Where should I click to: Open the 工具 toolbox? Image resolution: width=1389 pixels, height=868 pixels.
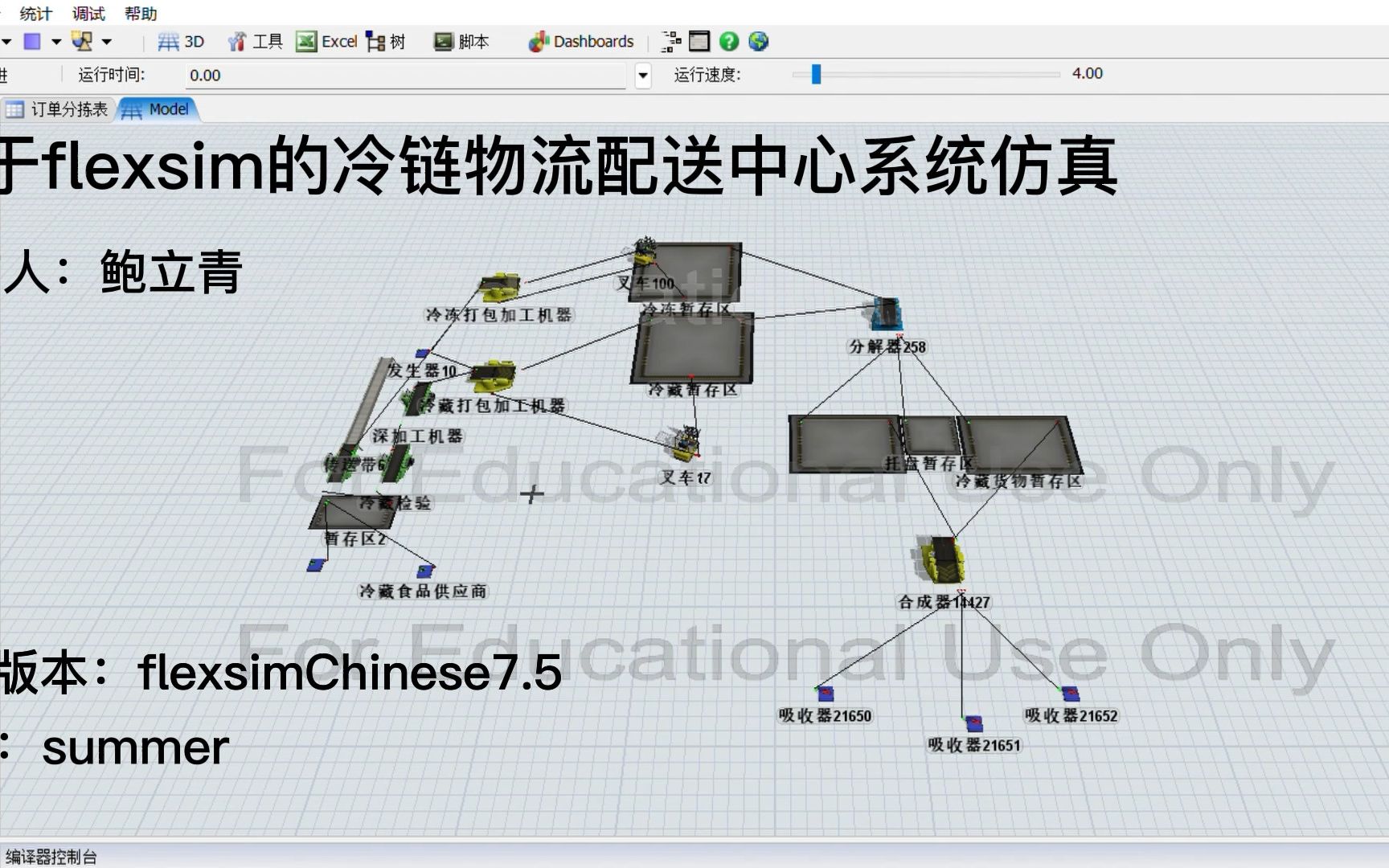click(255, 42)
